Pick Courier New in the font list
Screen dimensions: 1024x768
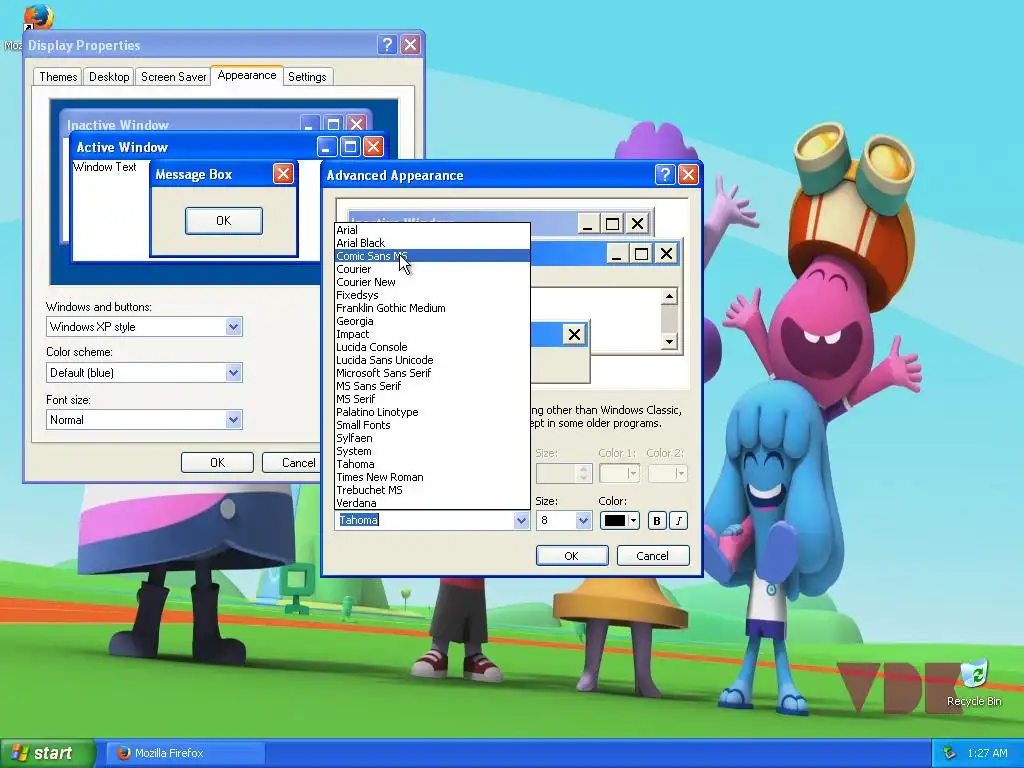[x=432, y=282]
